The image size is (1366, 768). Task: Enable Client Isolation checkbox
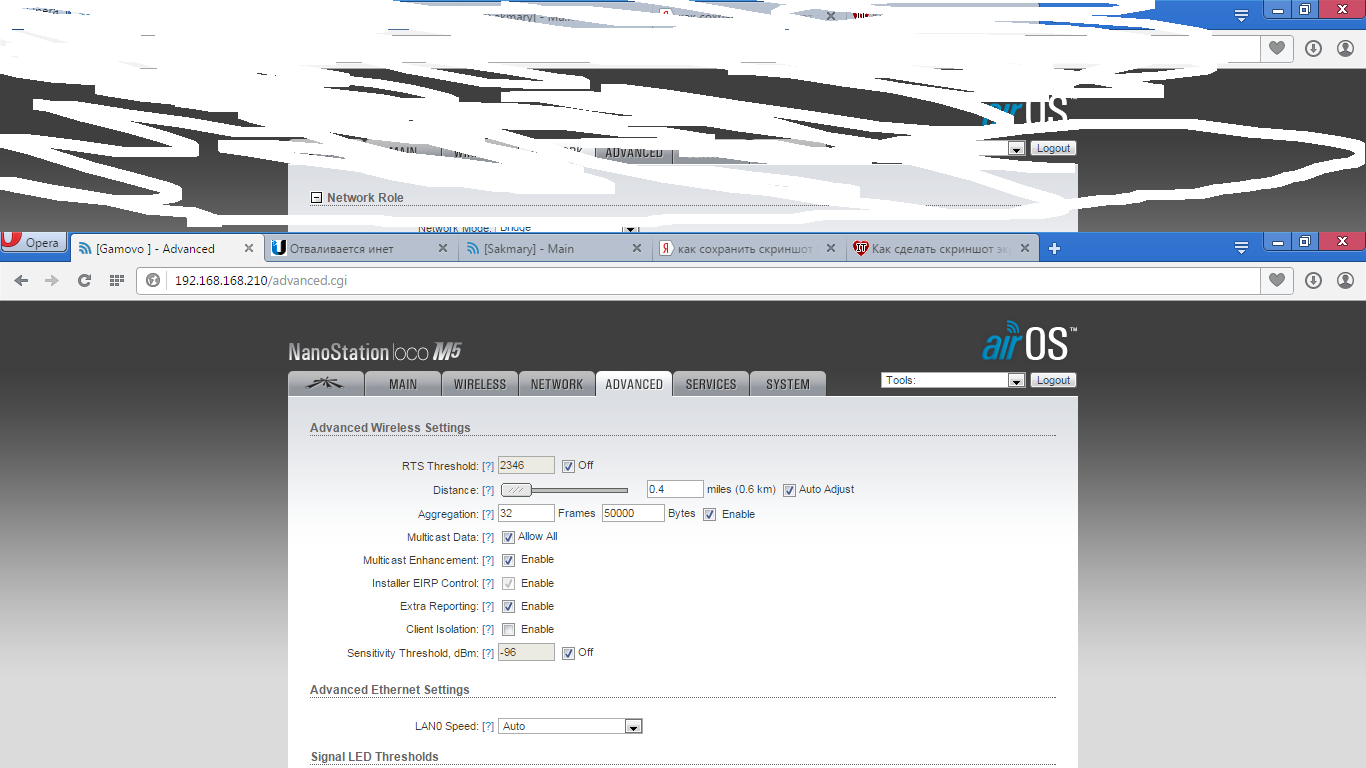click(x=508, y=629)
